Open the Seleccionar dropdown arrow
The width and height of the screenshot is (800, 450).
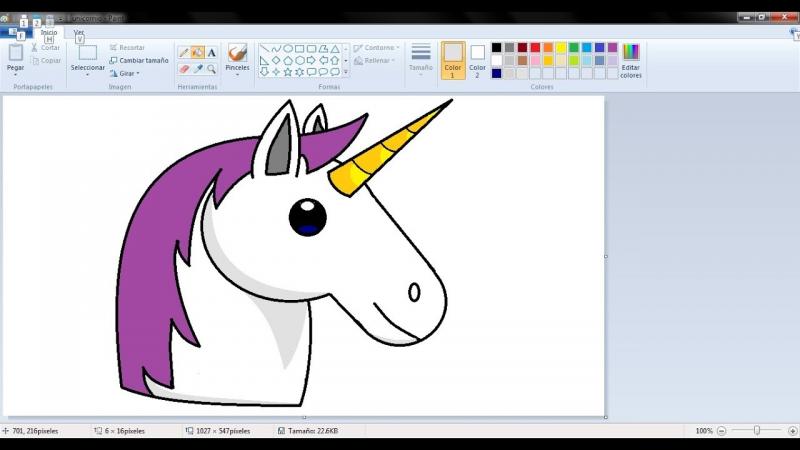click(x=87, y=75)
